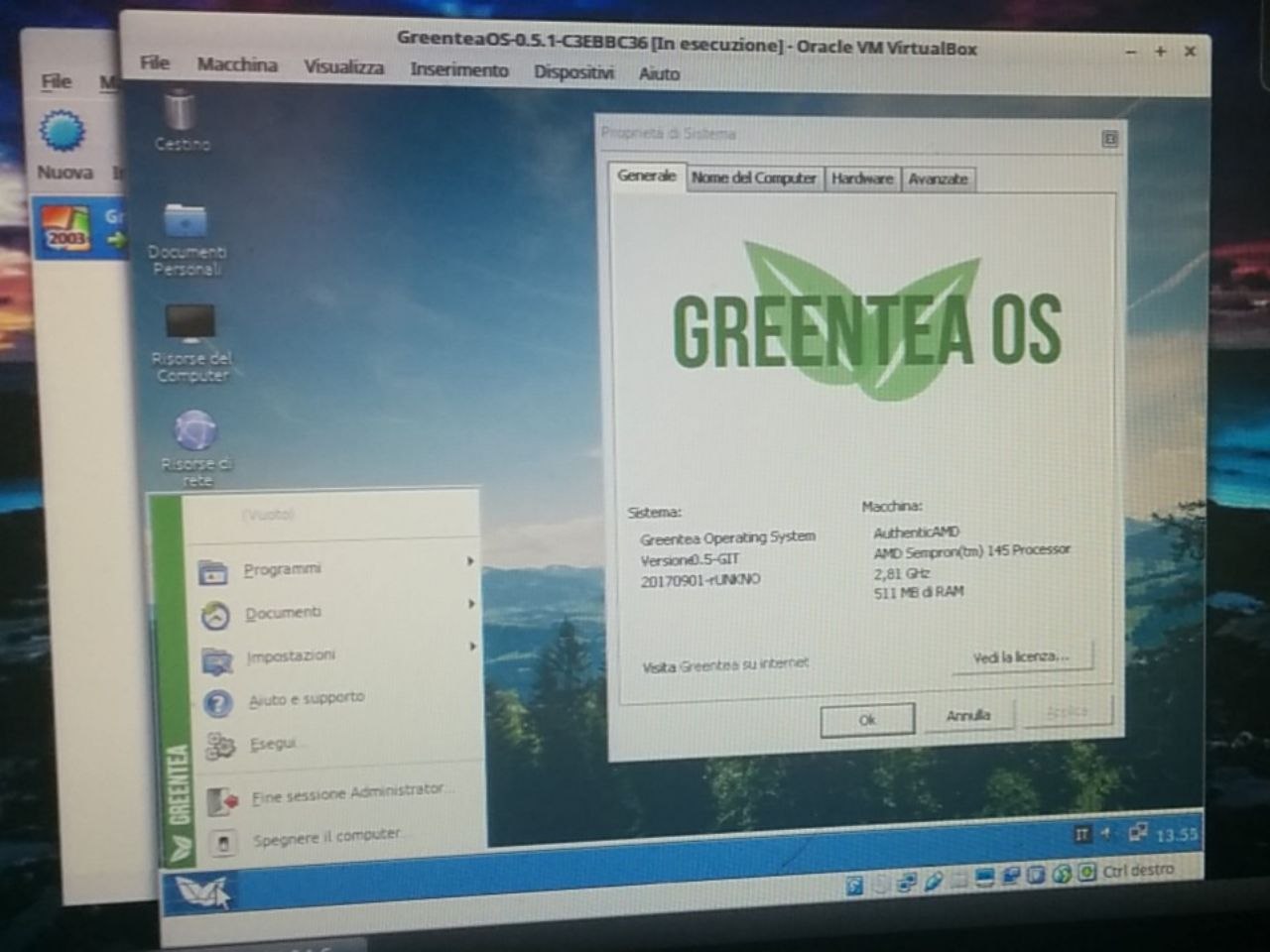Switch to the Hardware tab

862,178
